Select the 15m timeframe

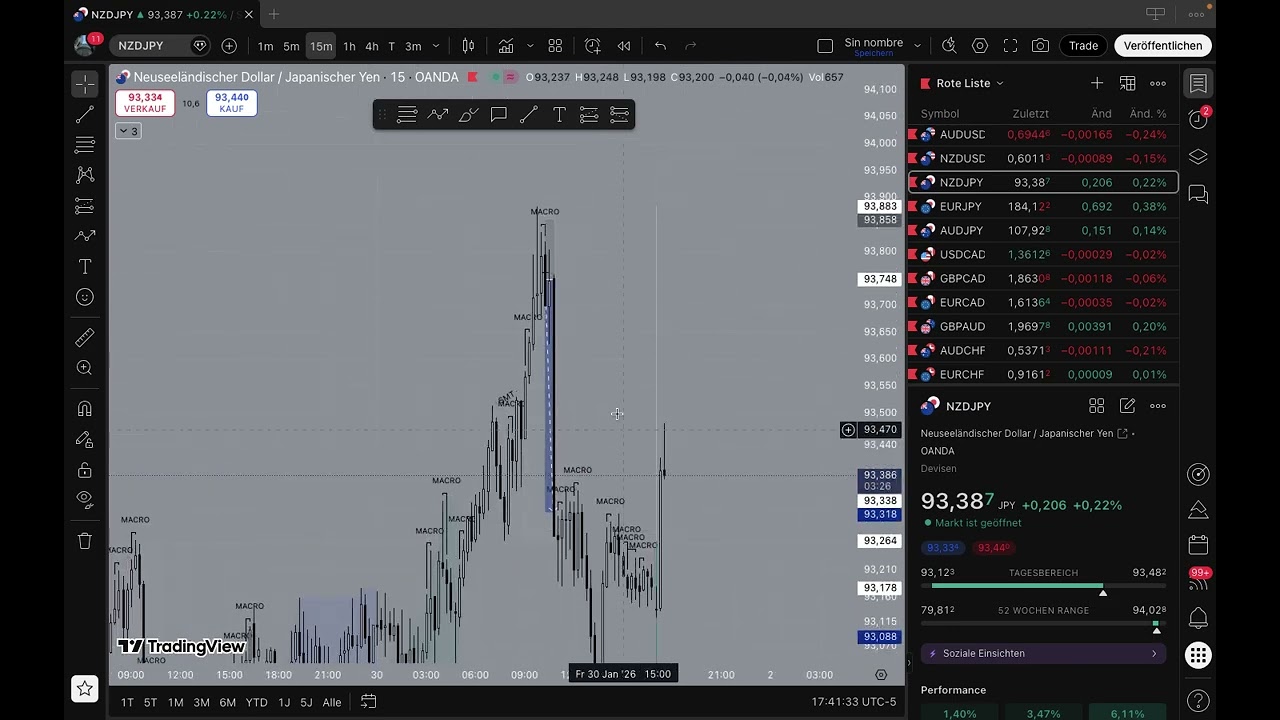click(321, 46)
